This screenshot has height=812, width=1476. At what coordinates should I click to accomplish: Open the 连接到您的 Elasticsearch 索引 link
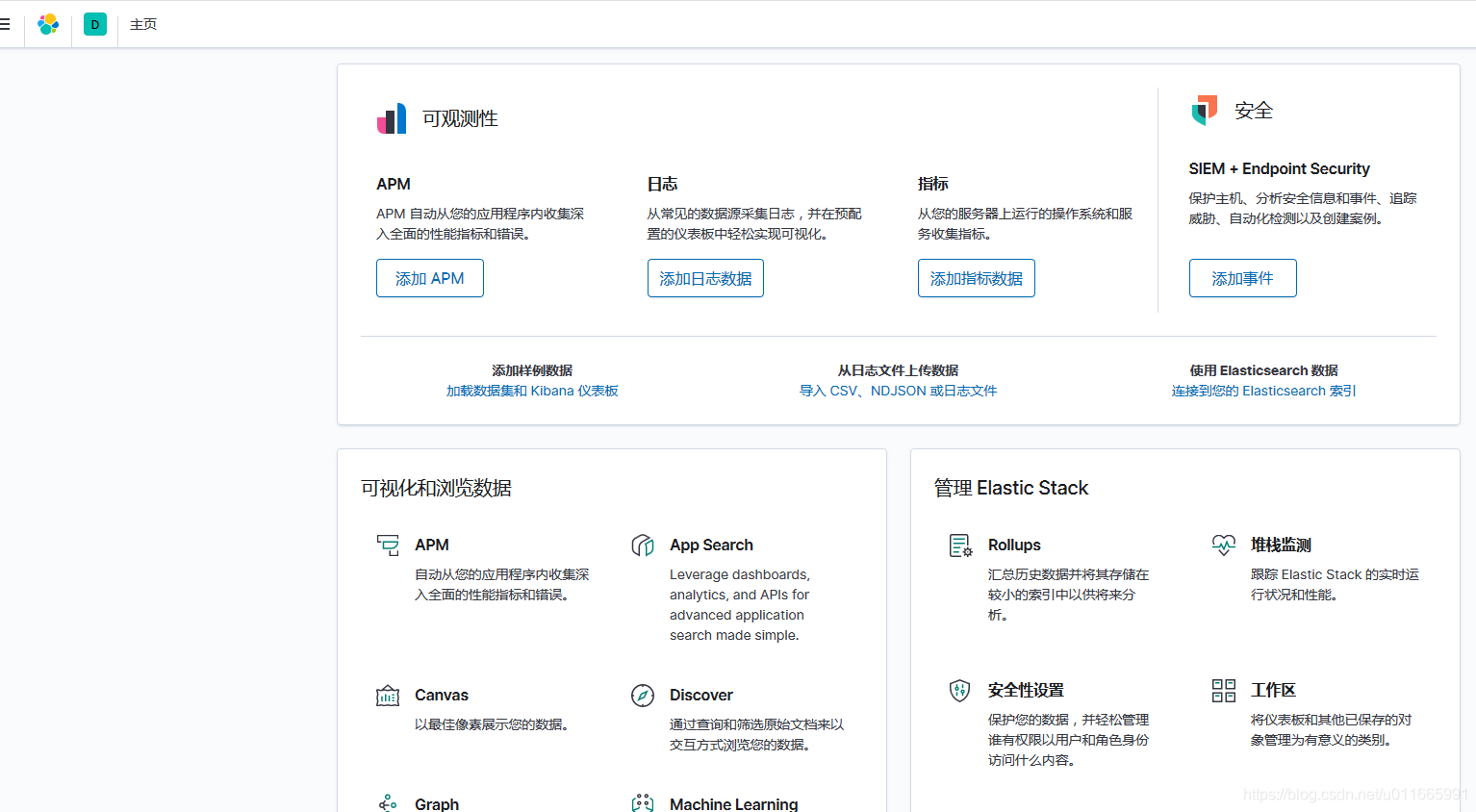(x=1263, y=391)
